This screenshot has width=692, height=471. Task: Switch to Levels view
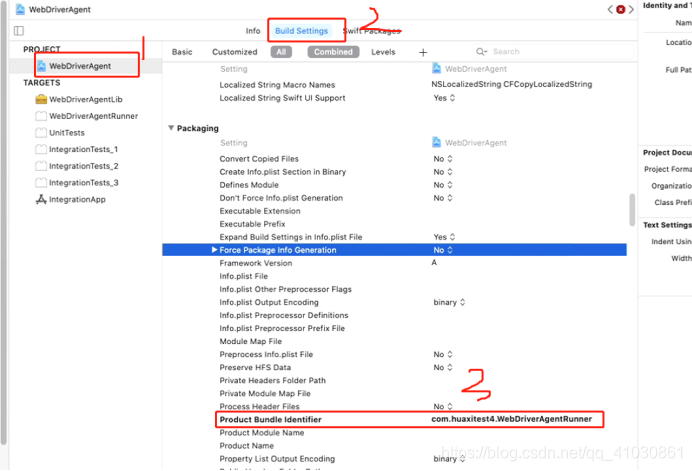pos(383,52)
